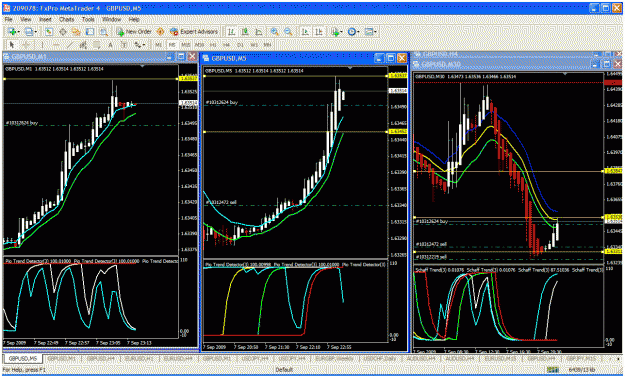Select the bar chart type icon
Image resolution: width=625 pixels, height=376 pixels.
[x=231, y=31]
